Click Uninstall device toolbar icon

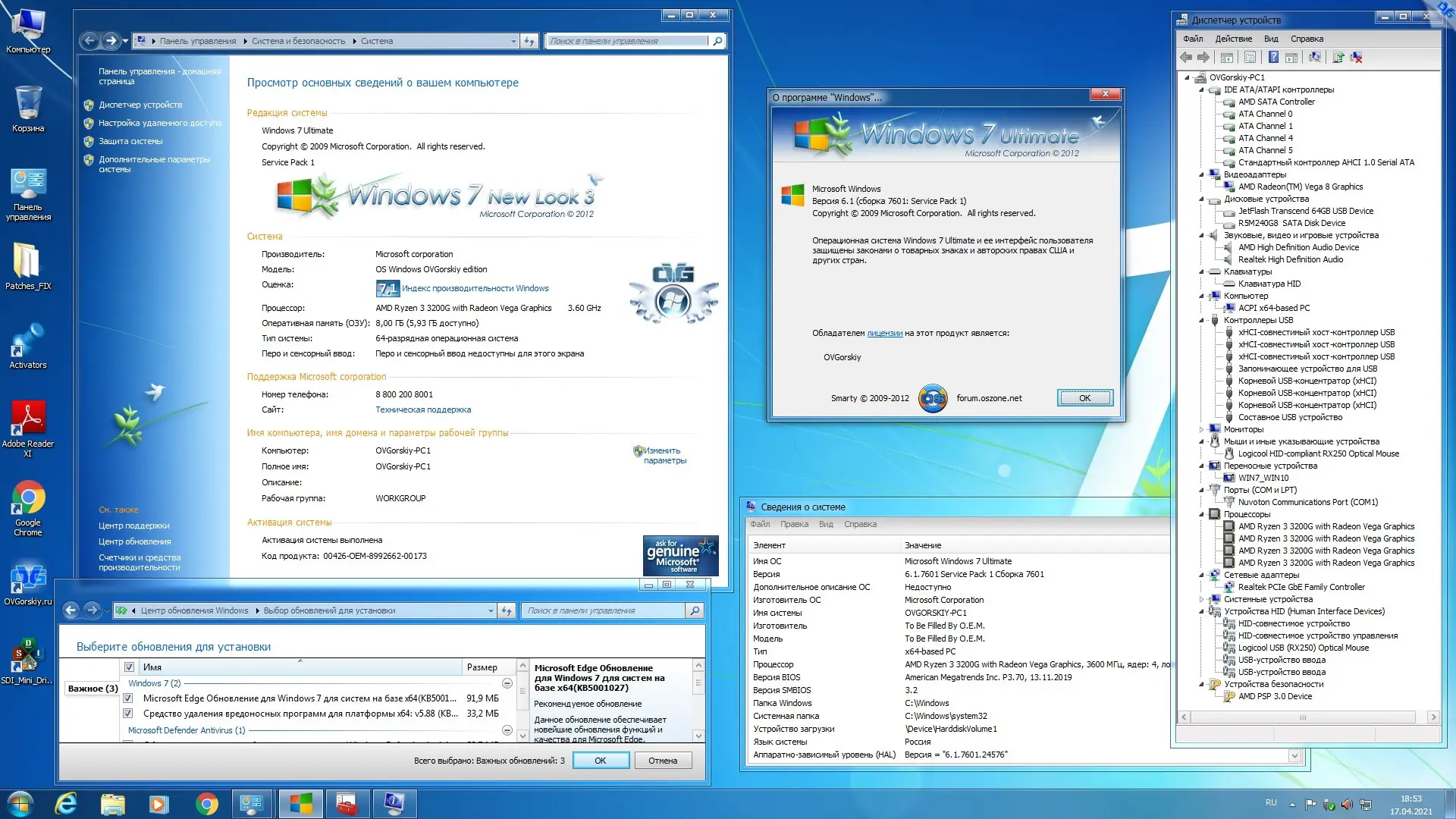pos(1357,57)
